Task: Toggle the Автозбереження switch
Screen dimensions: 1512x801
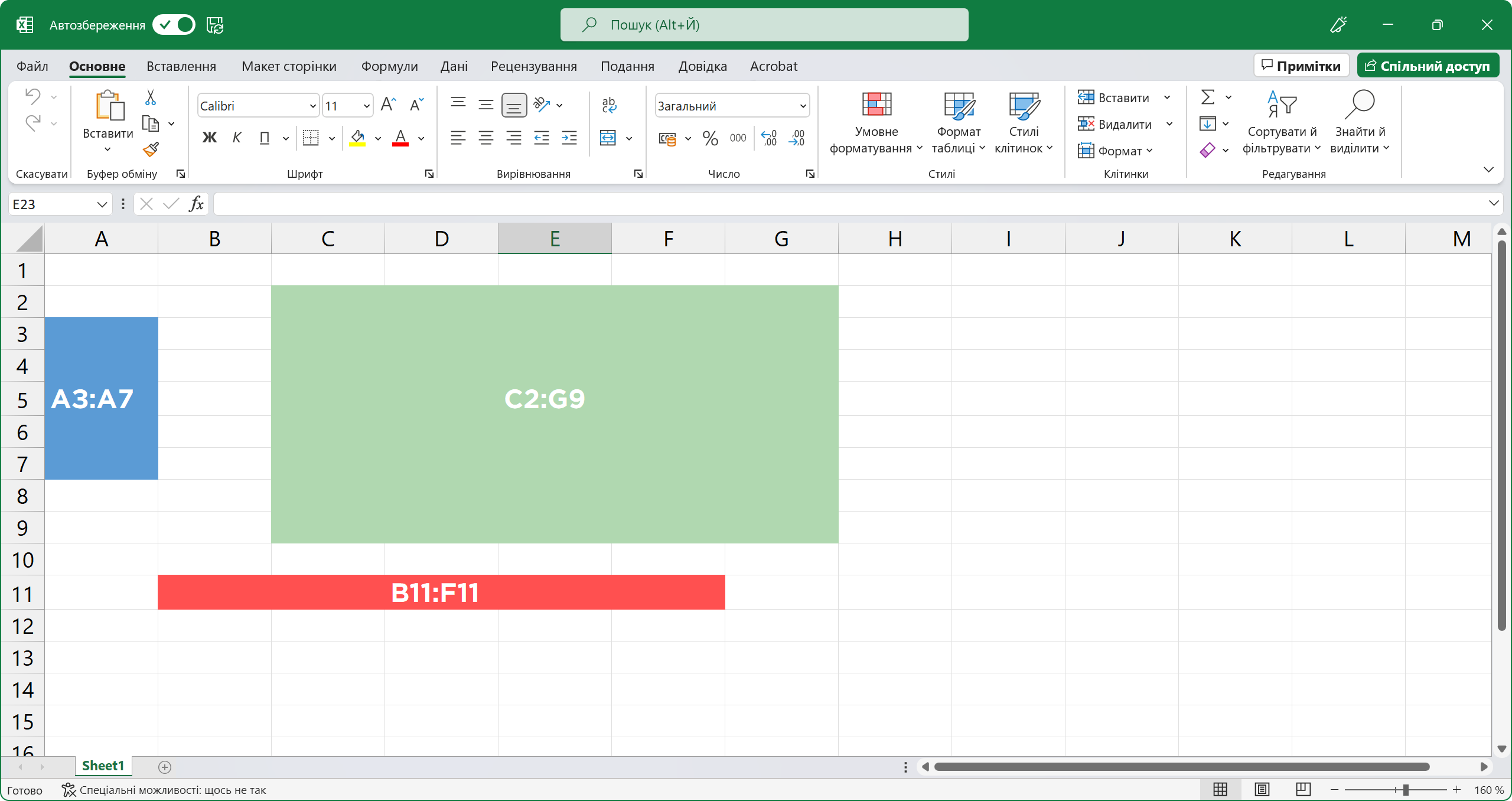Action: pos(174,25)
